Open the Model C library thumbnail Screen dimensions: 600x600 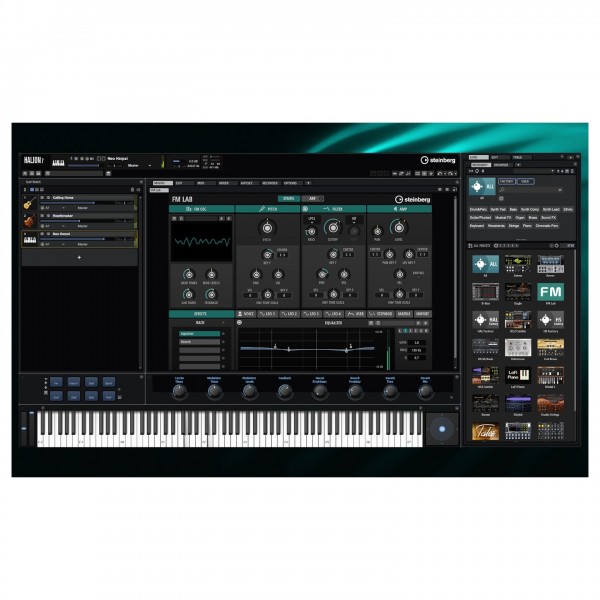550,375
